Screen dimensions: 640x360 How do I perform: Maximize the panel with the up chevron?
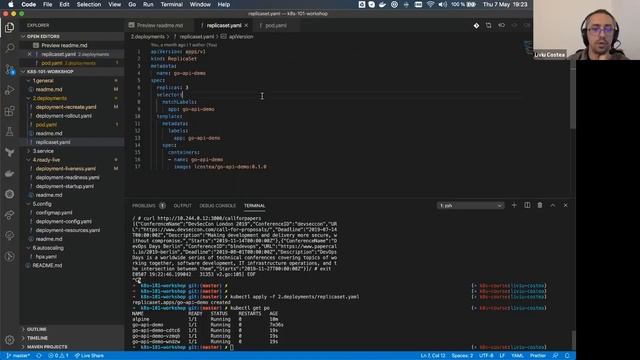(553, 205)
